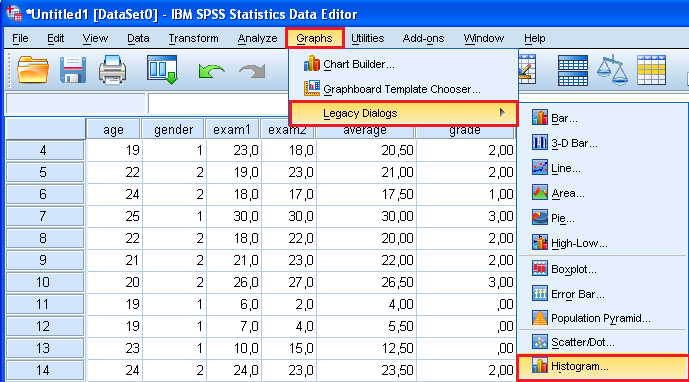This screenshot has width=689, height=382.
Task: Click the Boxplot icon
Action: click(540, 268)
